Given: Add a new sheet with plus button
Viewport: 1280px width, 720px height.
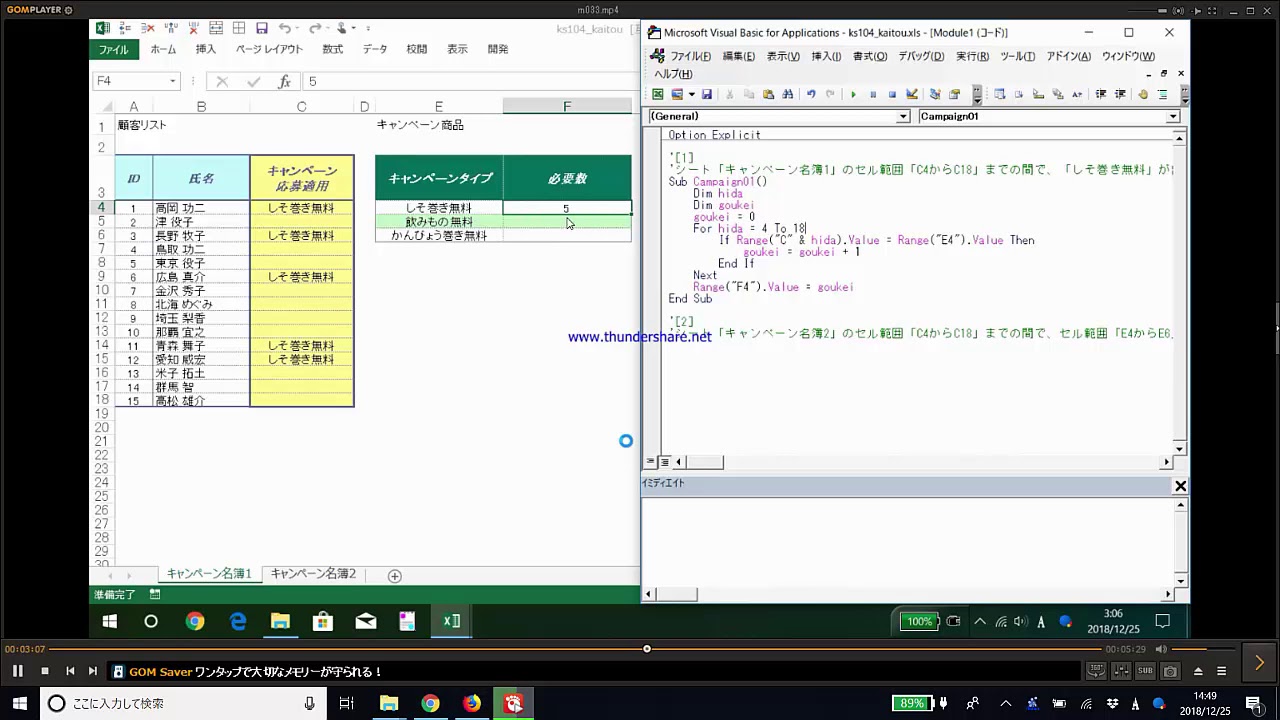Looking at the screenshot, I should [394, 576].
